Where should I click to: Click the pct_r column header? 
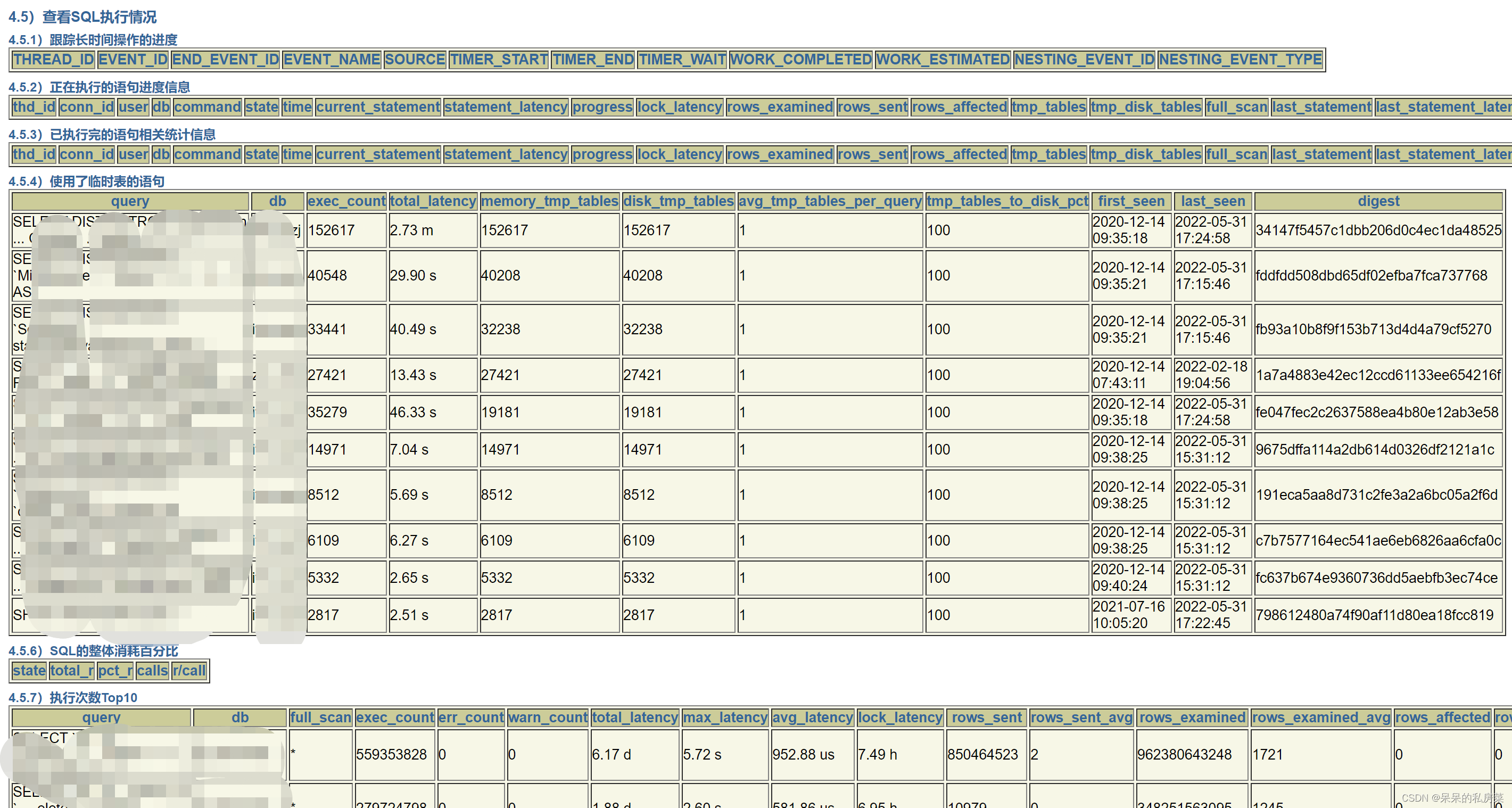[x=115, y=671]
